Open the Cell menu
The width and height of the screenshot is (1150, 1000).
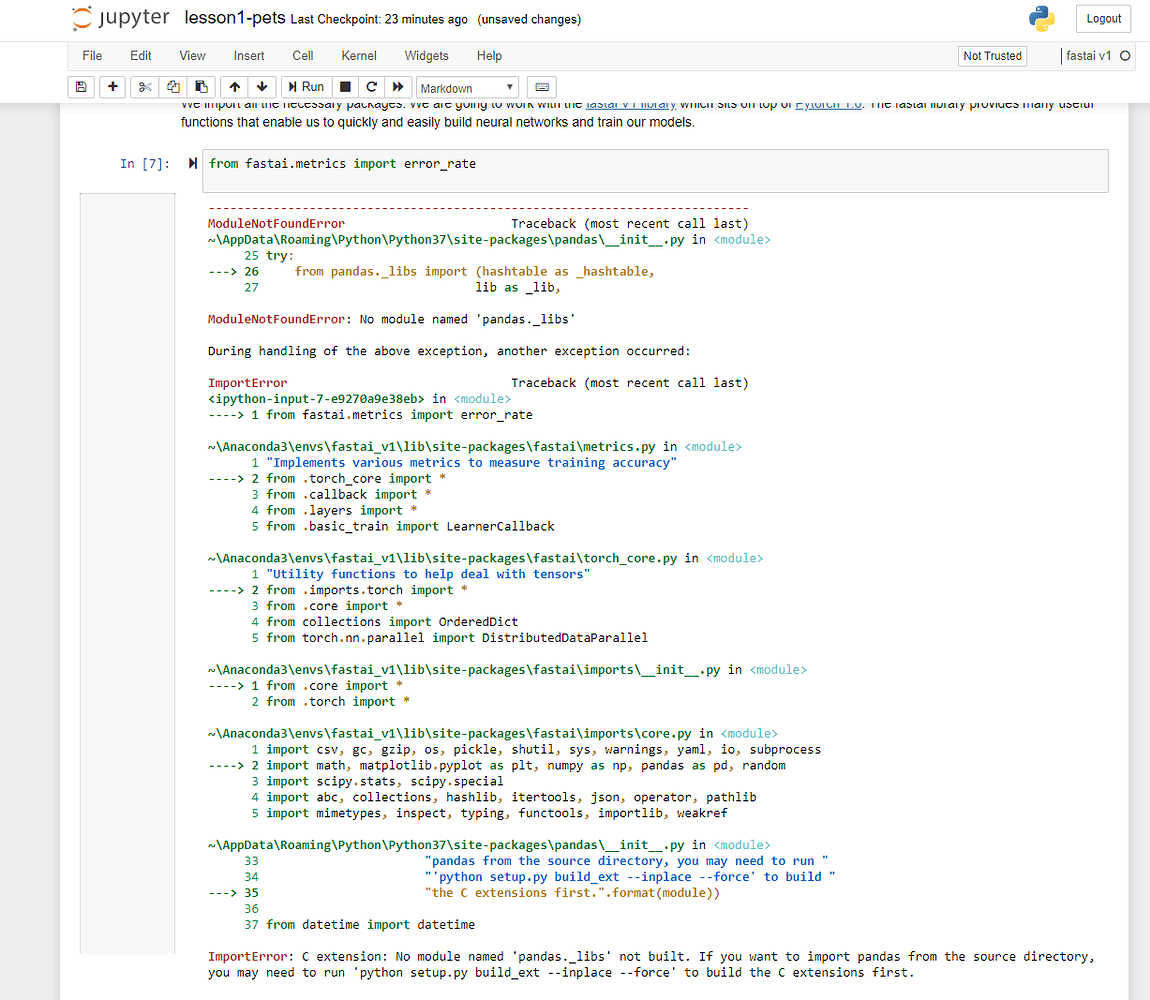click(x=302, y=56)
